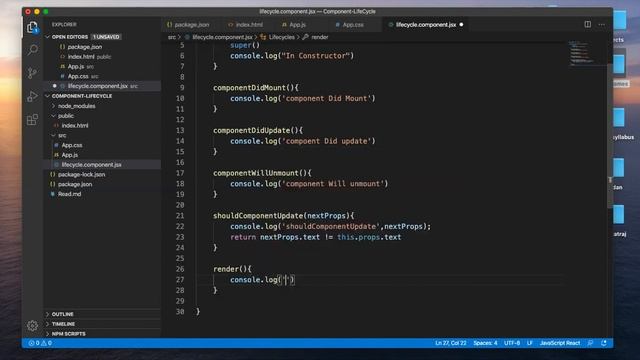Select the lifecycle.component.jsx editor tab
This screenshot has width=640, height=360.
[426, 24]
